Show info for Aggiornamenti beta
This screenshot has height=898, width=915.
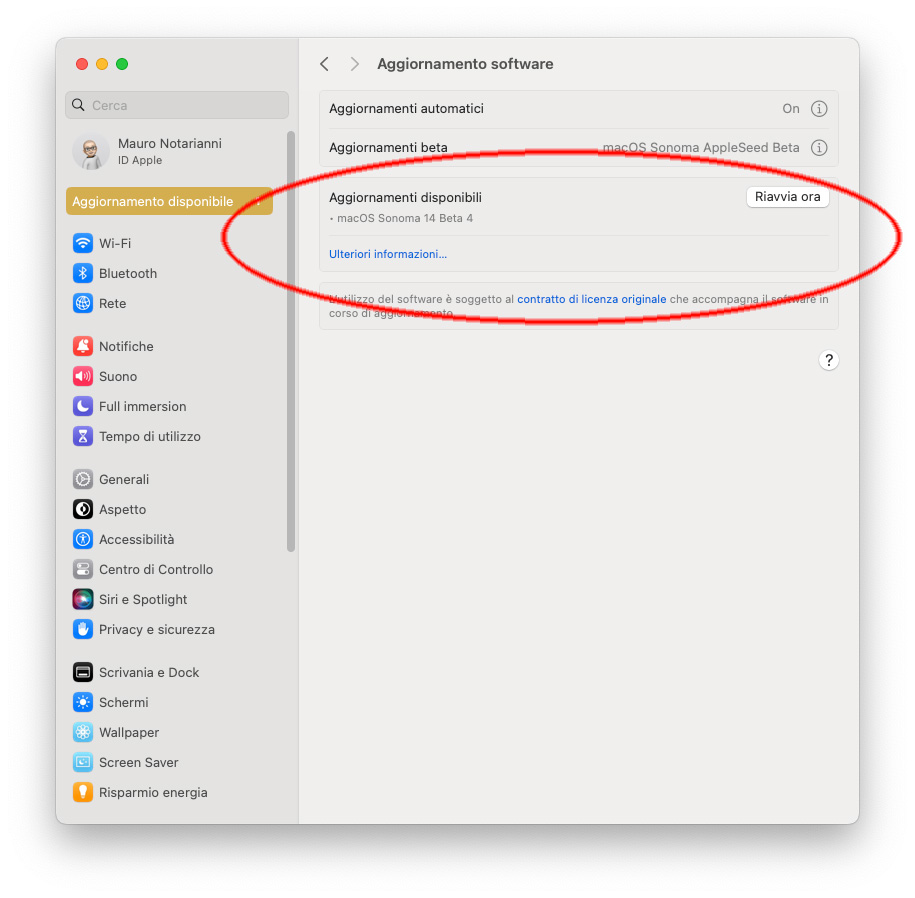coord(819,148)
